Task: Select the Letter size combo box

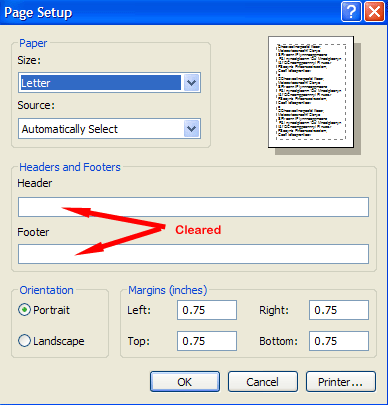Action: [109, 82]
